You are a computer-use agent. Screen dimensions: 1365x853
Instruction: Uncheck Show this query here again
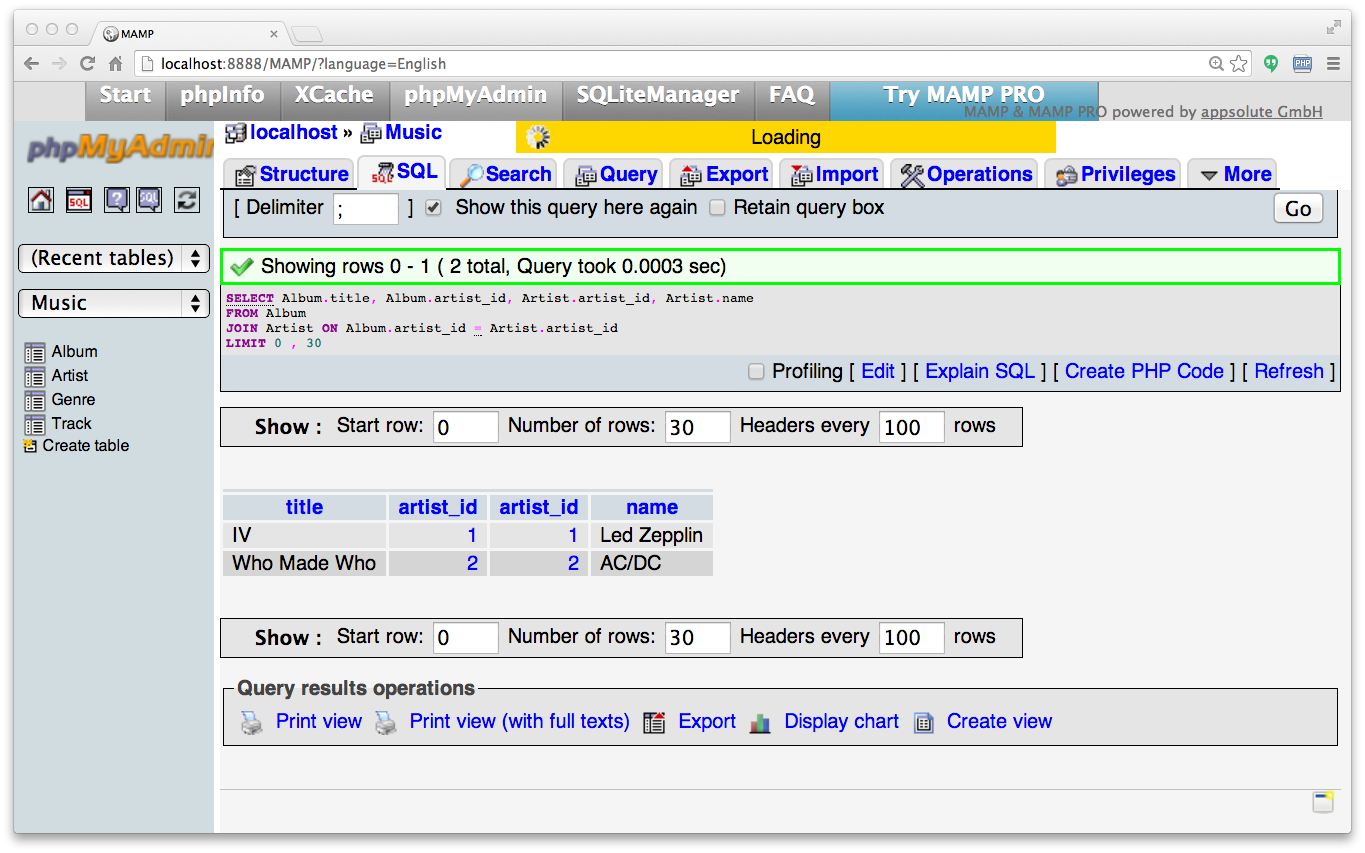433,208
